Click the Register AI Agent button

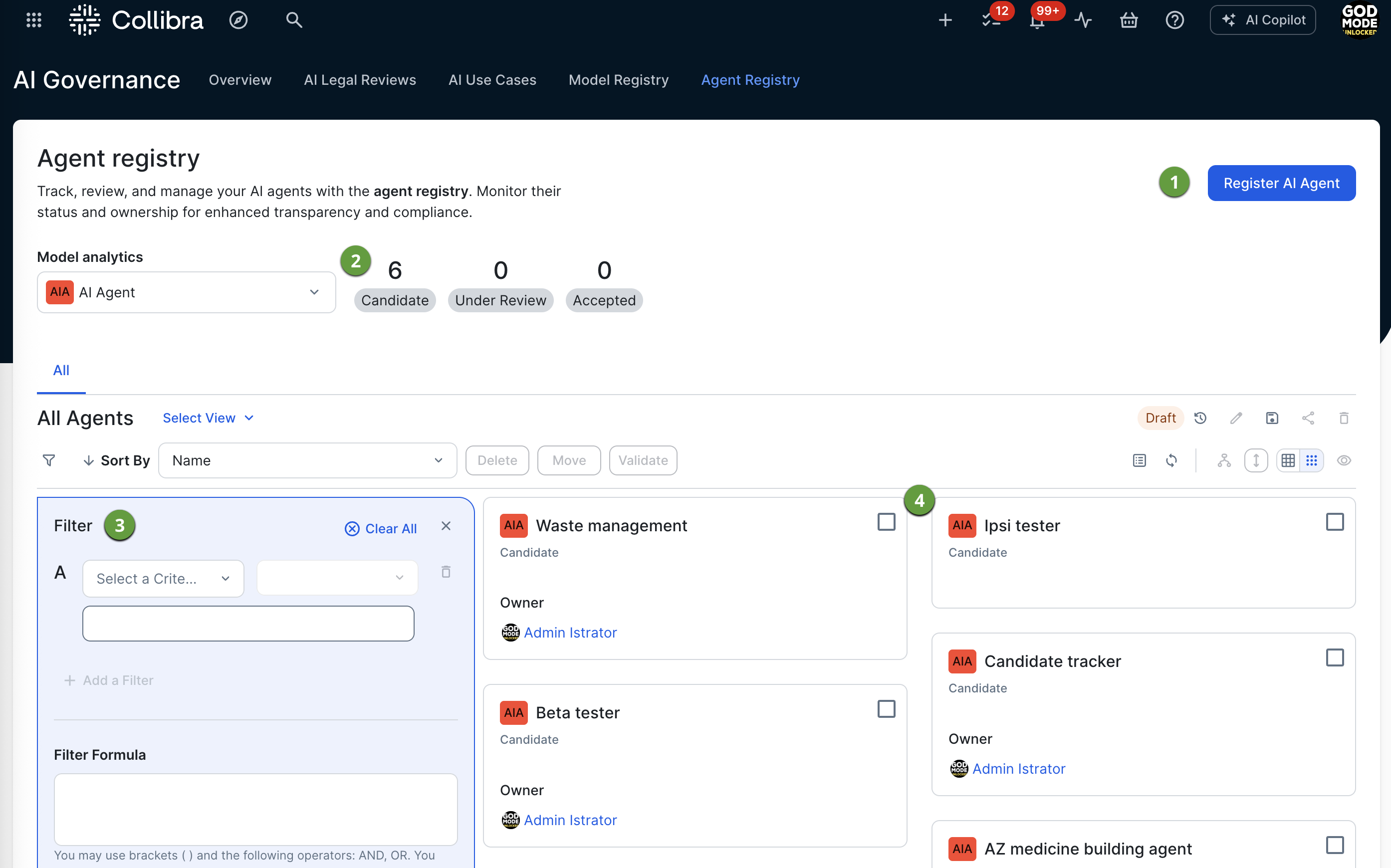[1281, 183]
